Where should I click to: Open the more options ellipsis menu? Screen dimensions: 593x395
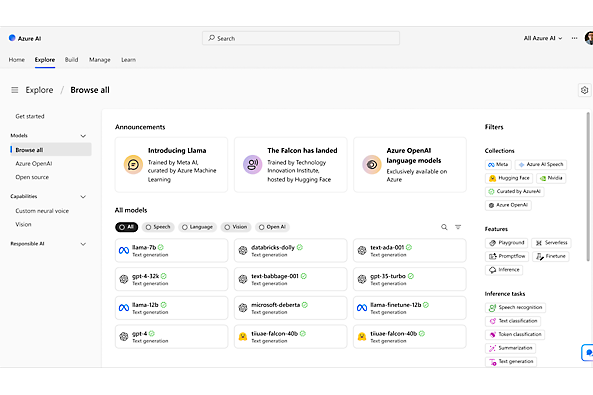(574, 38)
